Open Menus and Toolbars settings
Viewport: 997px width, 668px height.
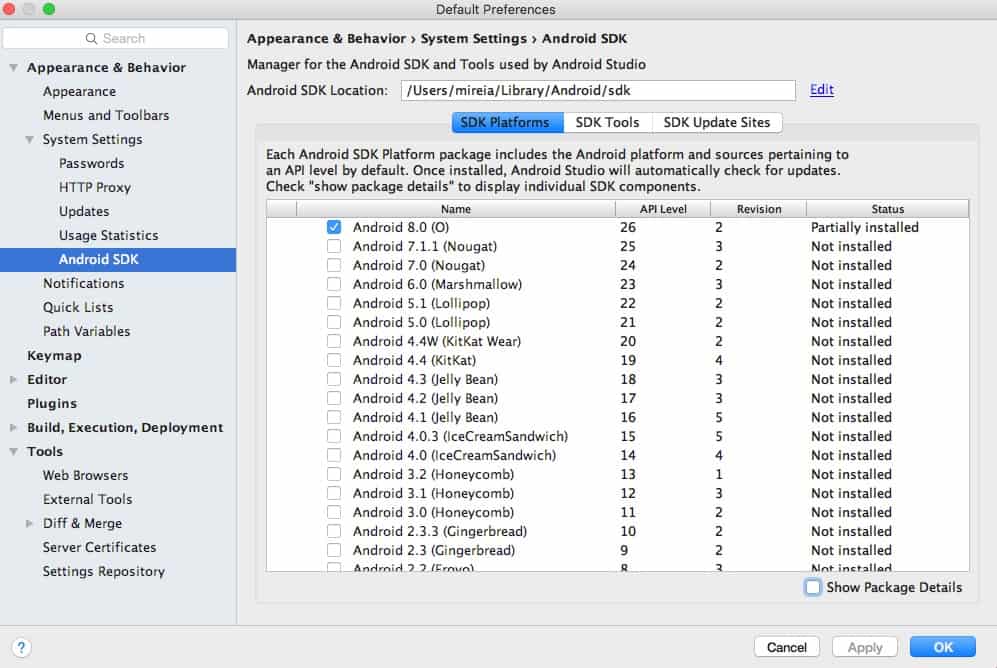(x=106, y=116)
